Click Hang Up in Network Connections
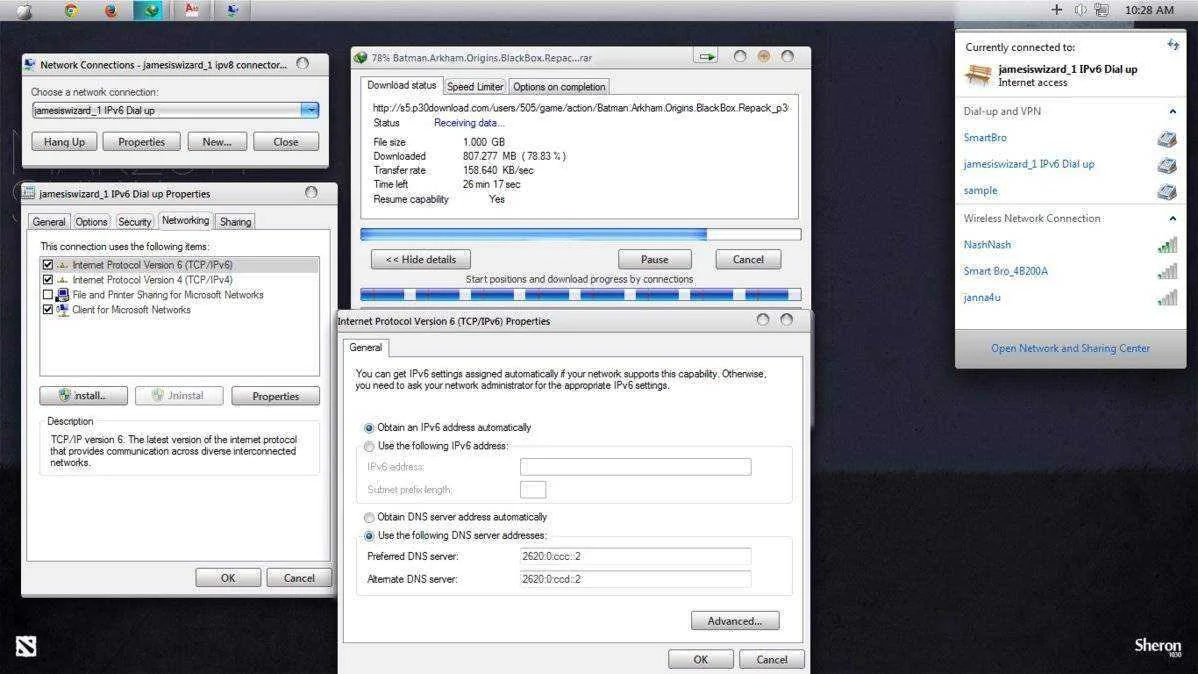The image size is (1198, 674). tap(64, 141)
